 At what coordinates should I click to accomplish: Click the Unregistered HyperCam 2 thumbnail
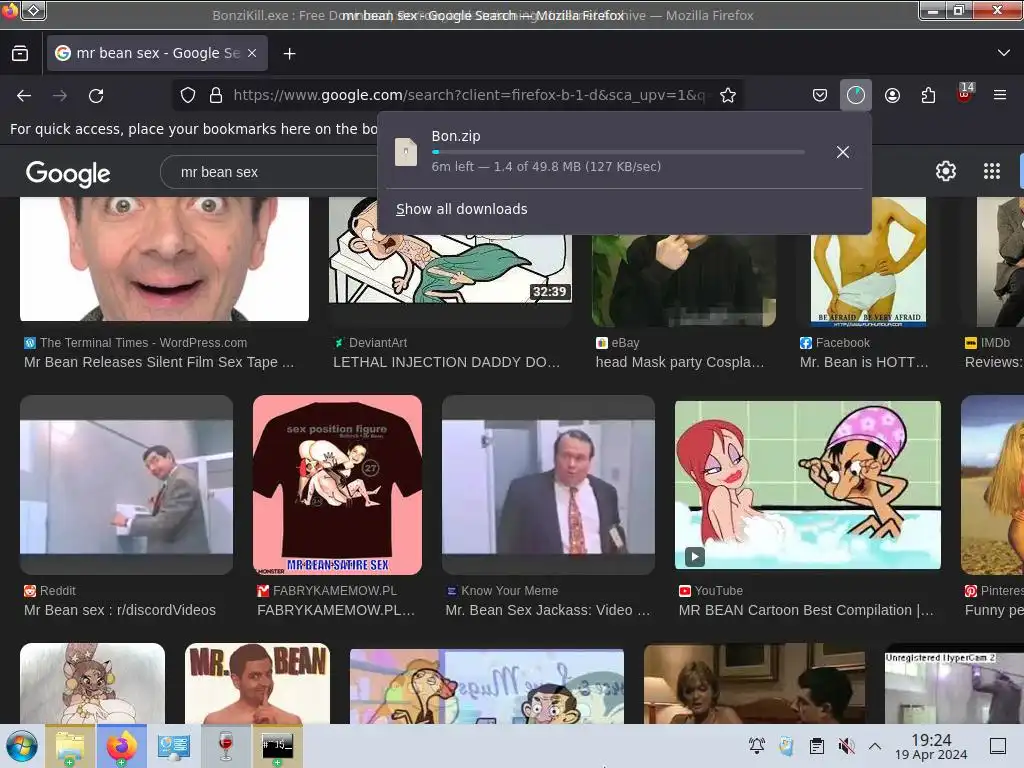click(x=954, y=688)
